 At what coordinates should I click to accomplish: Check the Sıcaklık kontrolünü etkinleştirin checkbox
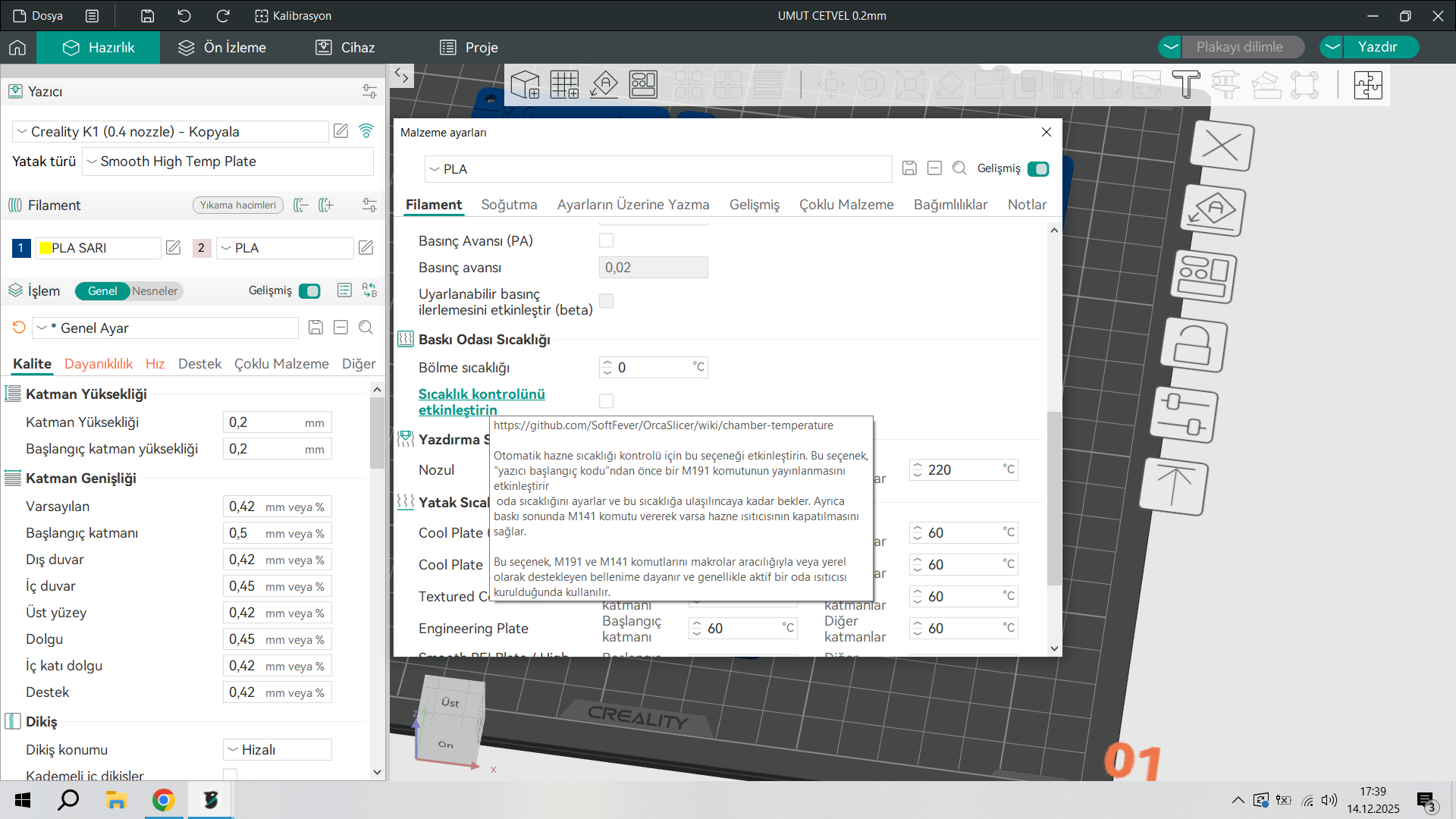(606, 400)
